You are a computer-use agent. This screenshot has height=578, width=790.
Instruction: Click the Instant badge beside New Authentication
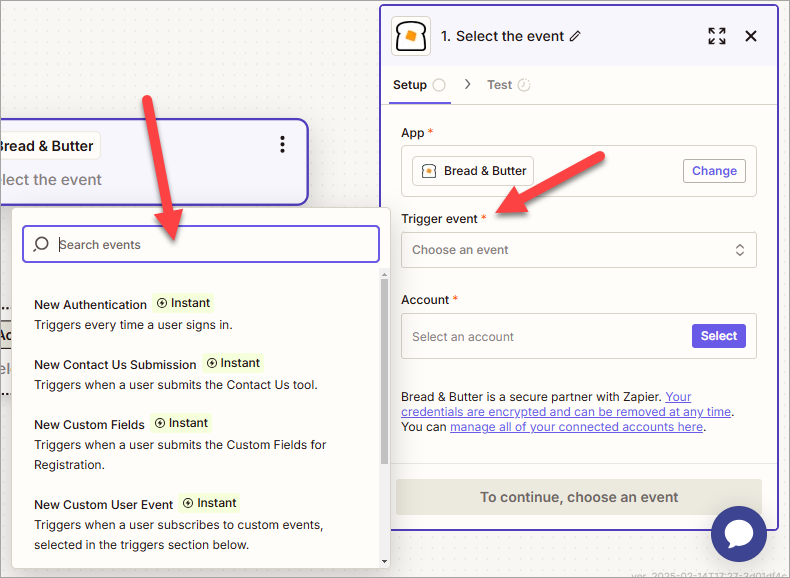click(183, 303)
